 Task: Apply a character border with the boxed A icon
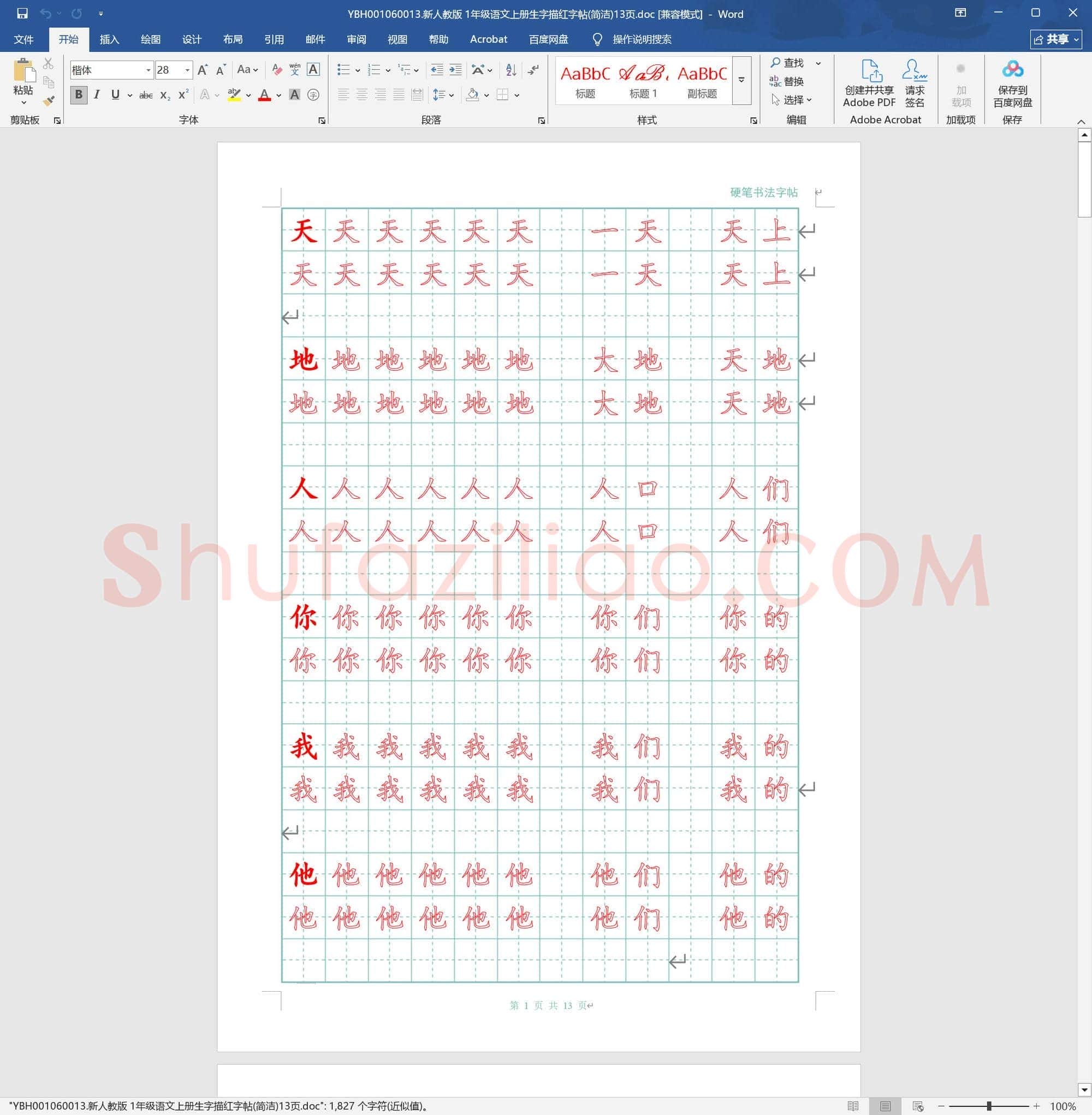(x=313, y=70)
